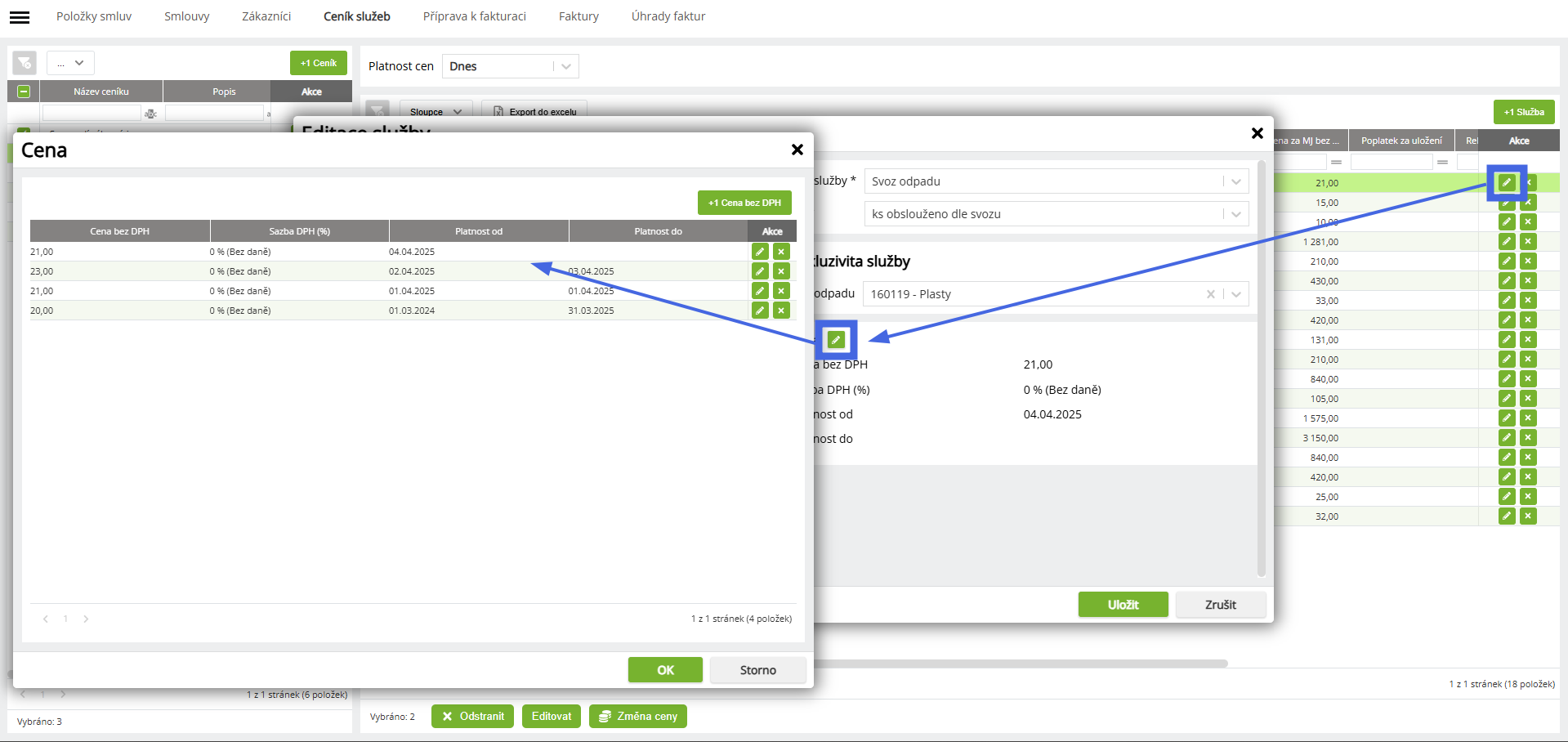Expand the '160119 - Plasty' waste dropdown
The height and width of the screenshot is (742, 1568).
pos(1236,294)
